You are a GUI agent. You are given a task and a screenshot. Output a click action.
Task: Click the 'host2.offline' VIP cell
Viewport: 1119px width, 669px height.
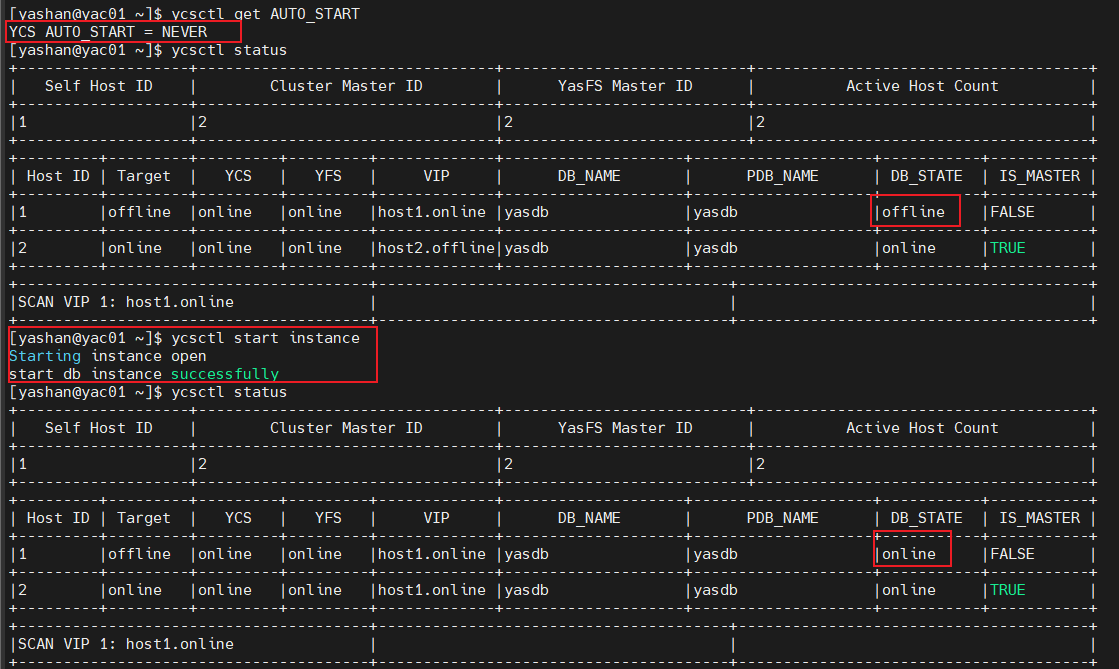[436, 248]
